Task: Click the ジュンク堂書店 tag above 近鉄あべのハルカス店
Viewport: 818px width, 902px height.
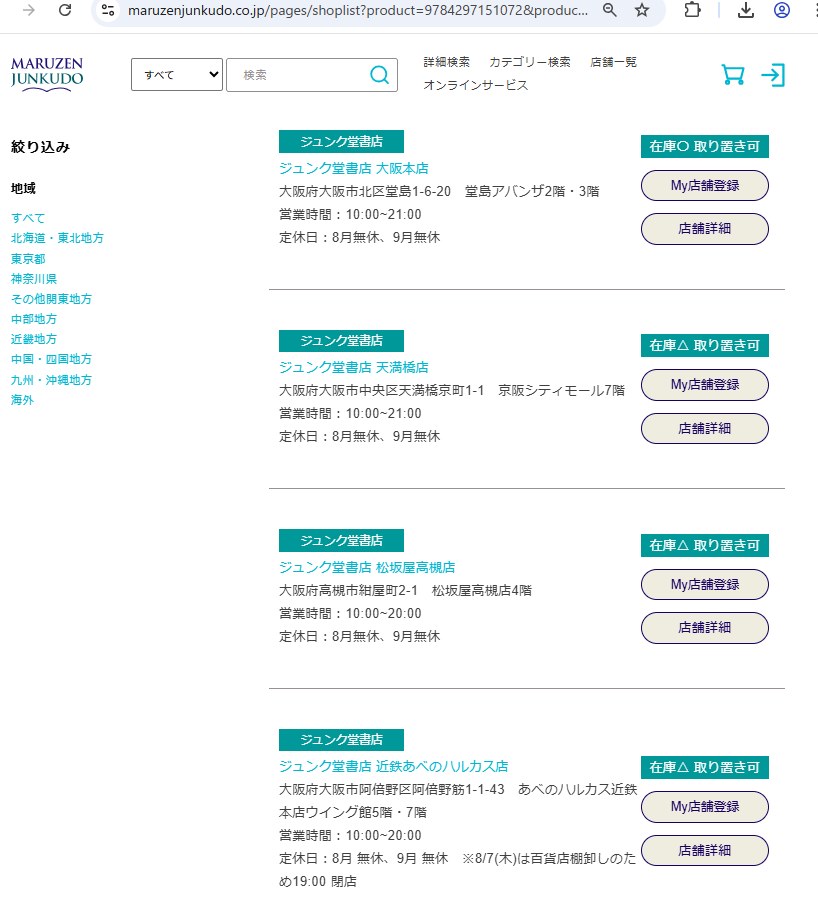Action: click(x=341, y=740)
